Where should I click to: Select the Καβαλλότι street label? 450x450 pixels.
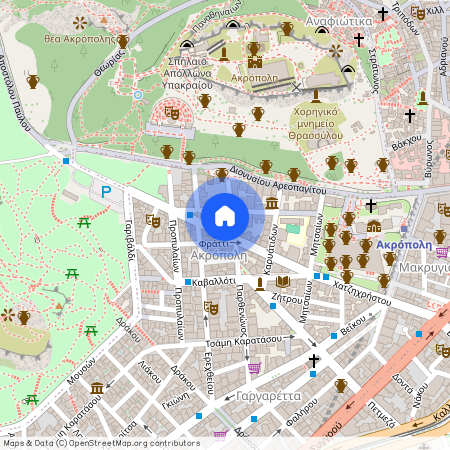pos(214,282)
